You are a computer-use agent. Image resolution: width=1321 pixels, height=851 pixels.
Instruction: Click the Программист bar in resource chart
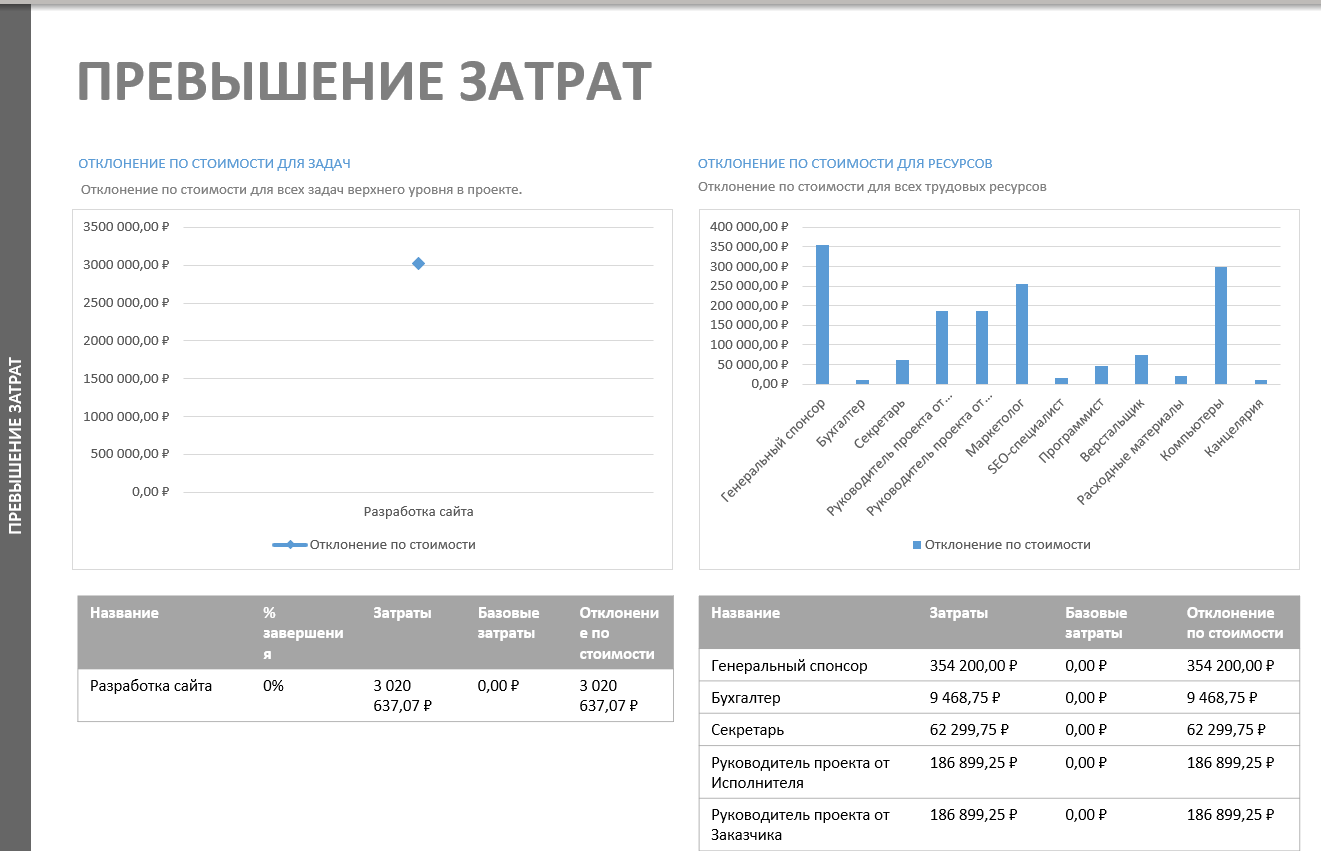pyautogui.click(x=1101, y=375)
